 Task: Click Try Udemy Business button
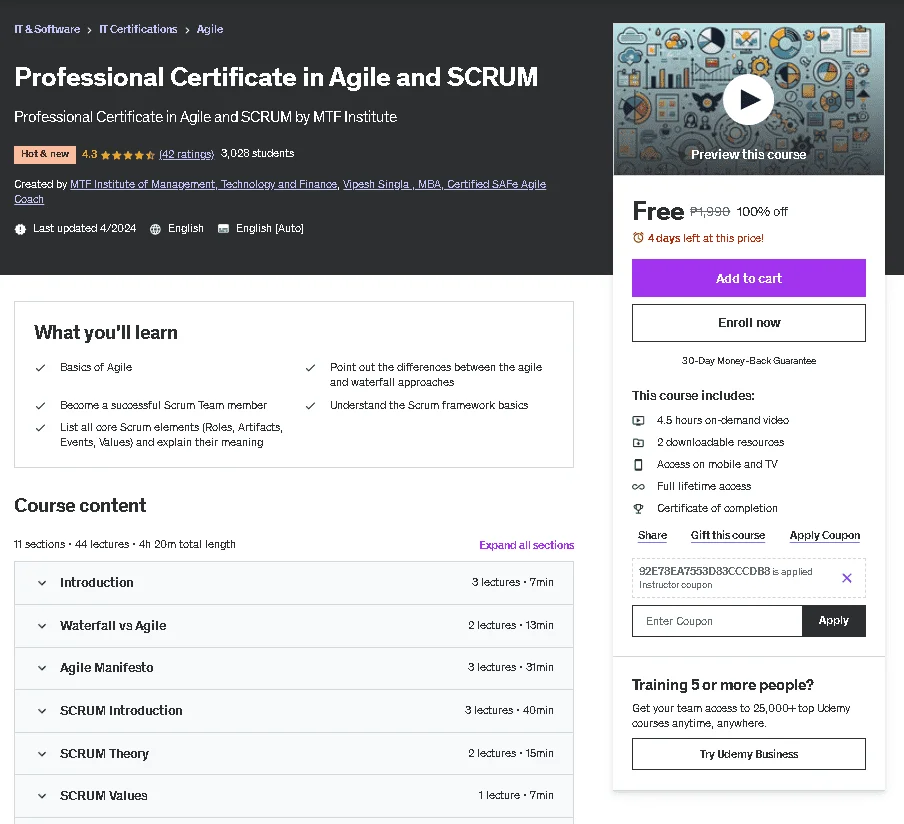[748, 754]
